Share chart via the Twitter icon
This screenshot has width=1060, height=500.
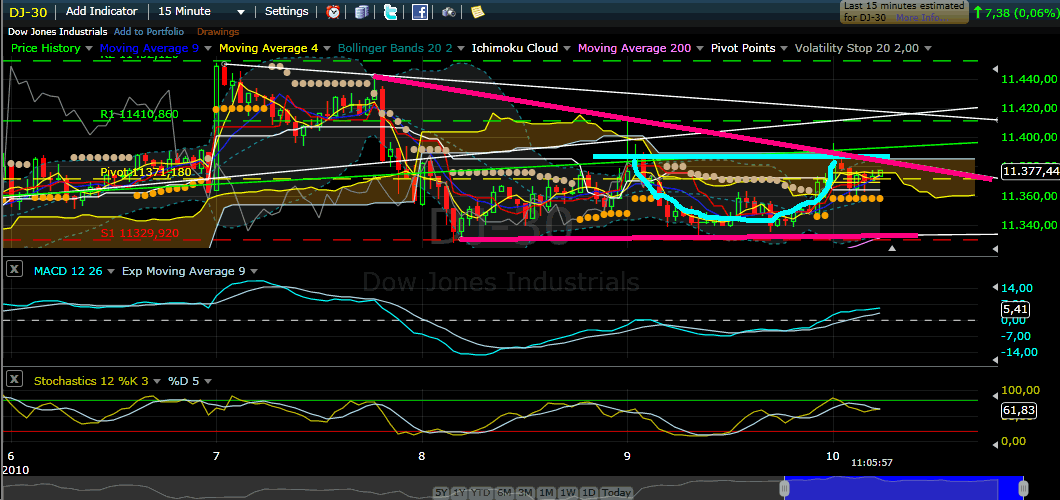click(x=391, y=12)
